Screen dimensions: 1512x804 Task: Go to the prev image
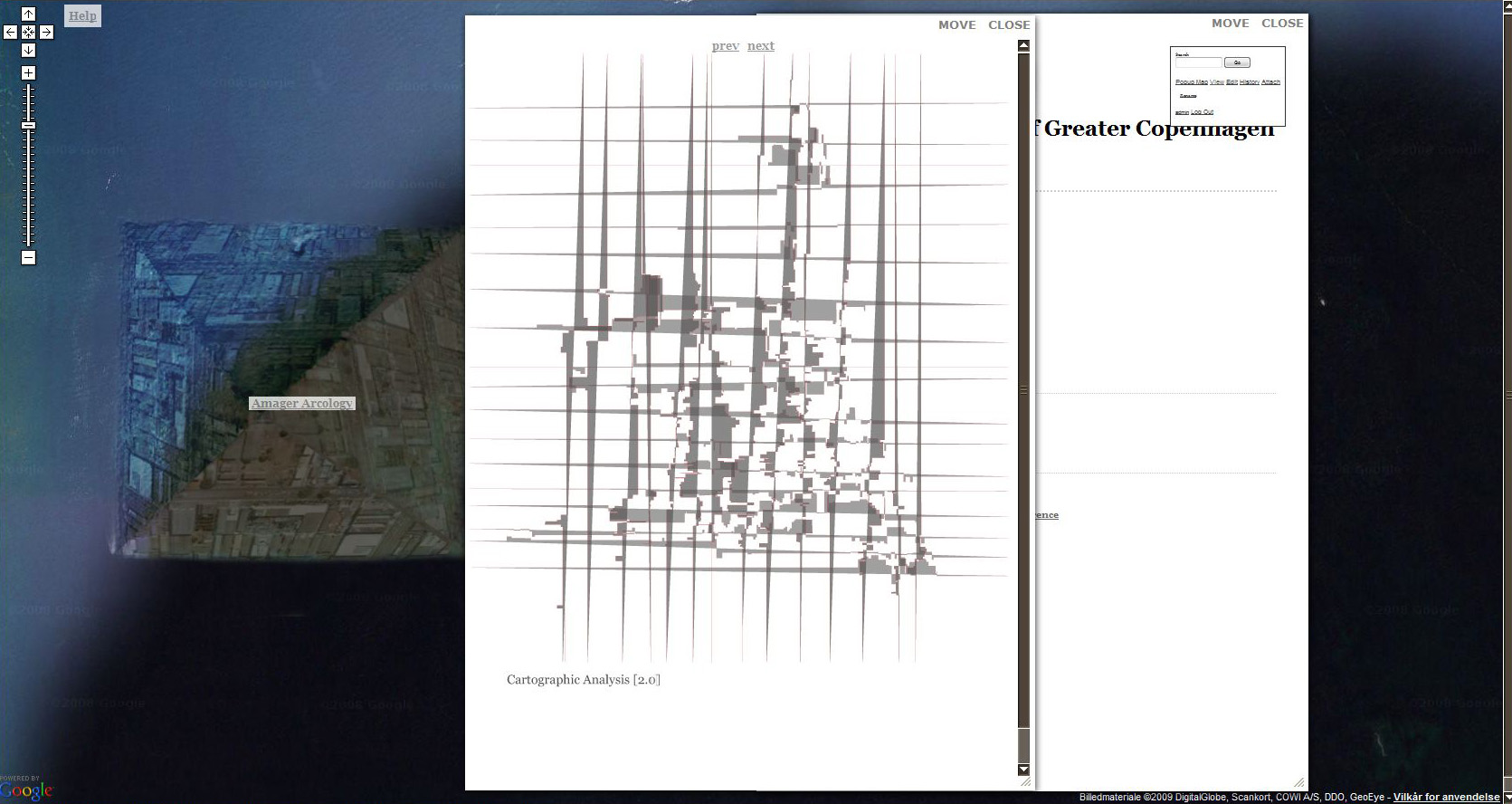coord(725,45)
